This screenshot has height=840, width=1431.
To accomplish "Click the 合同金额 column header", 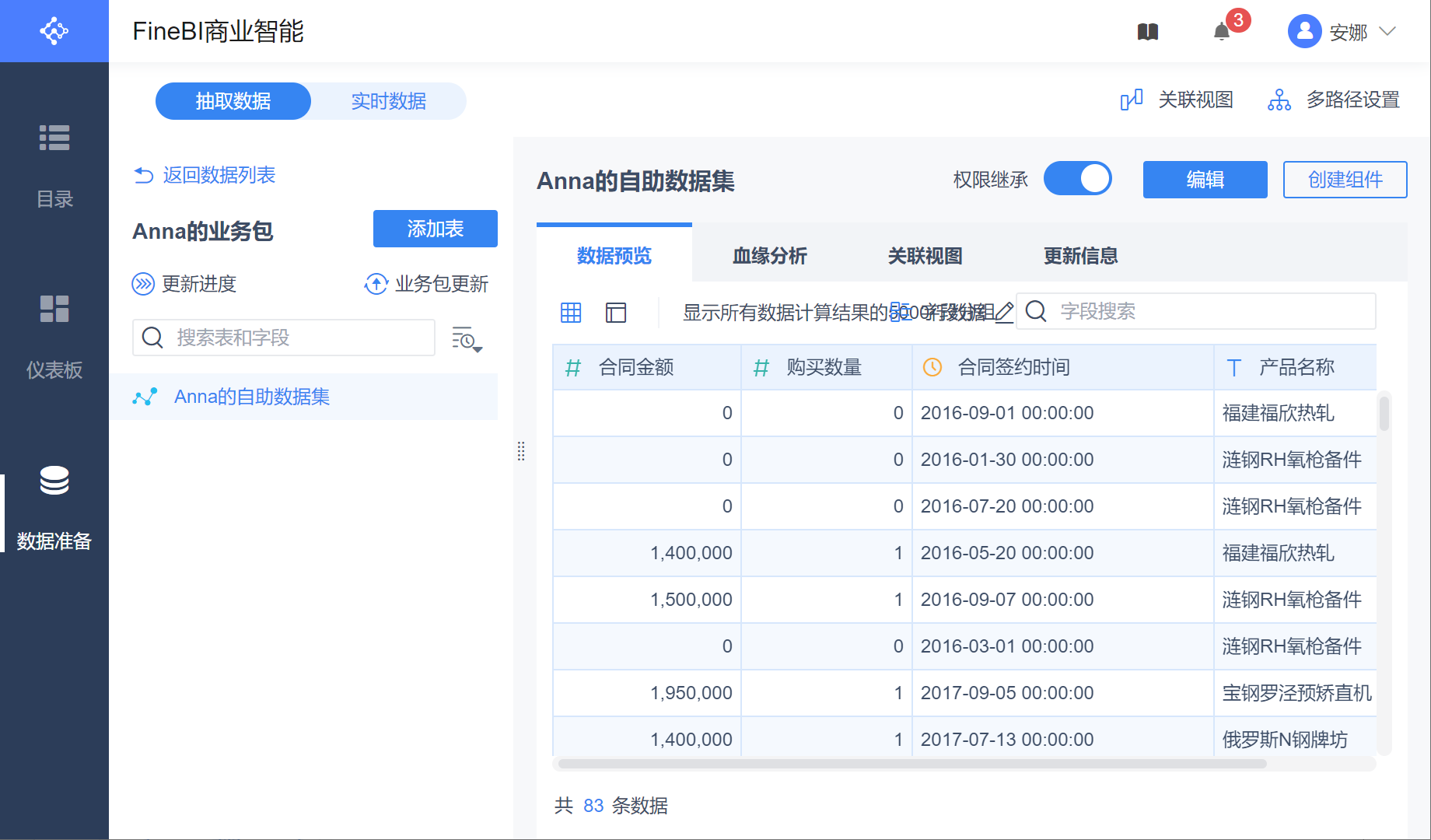I will (x=647, y=367).
